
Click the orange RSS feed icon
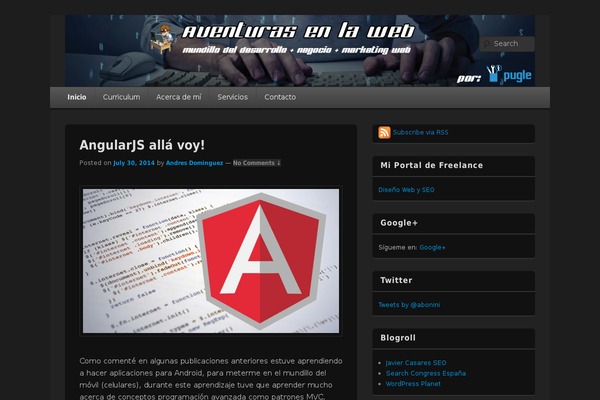(x=384, y=132)
